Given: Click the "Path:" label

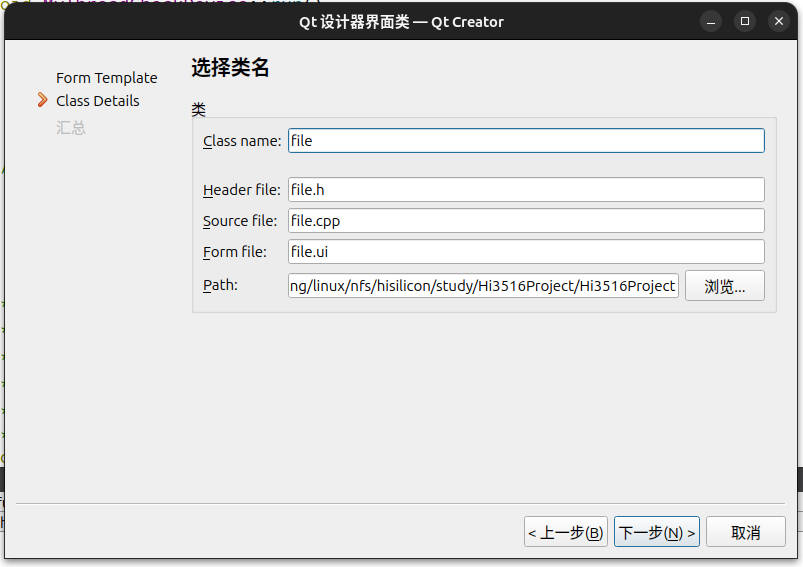Looking at the screenshot, I should pyautogui.click(x=220, y=285).
